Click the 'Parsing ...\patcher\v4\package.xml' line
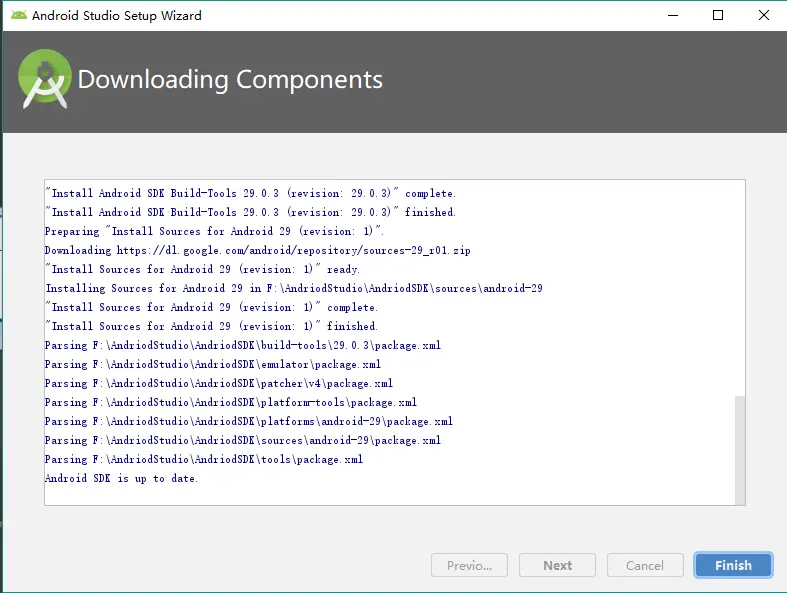Image resolution: width=787 pixels, height=593 pixels. (219, 384)
